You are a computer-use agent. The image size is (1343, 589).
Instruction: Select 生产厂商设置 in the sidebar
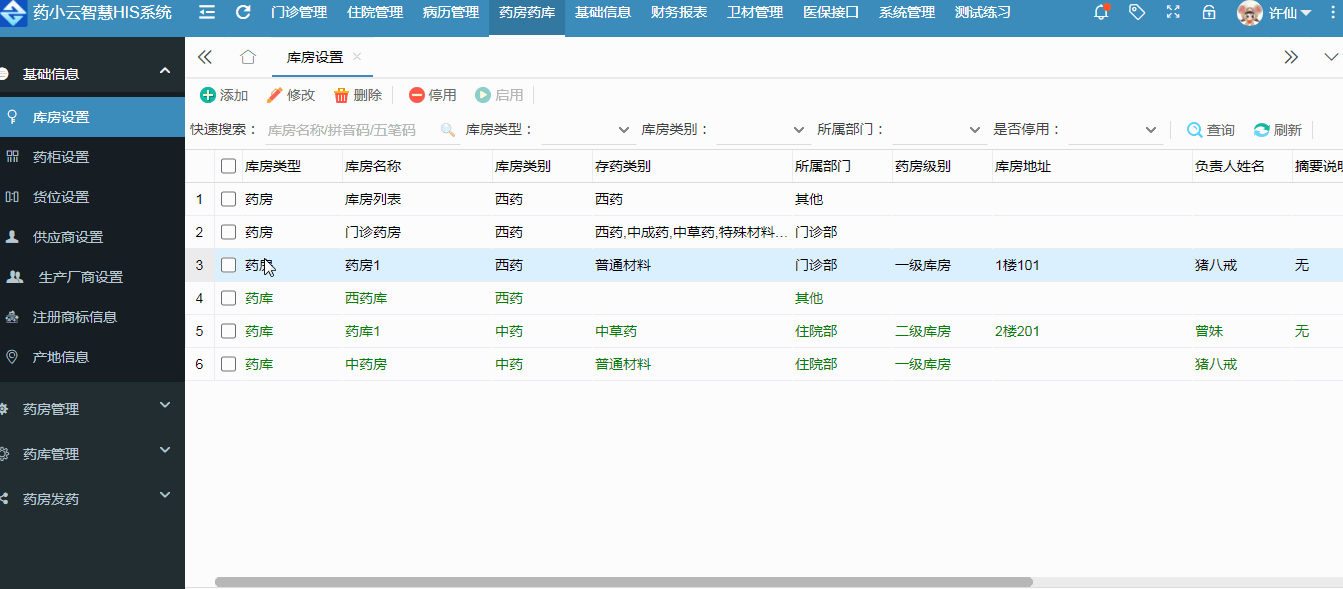click(92, 277)
